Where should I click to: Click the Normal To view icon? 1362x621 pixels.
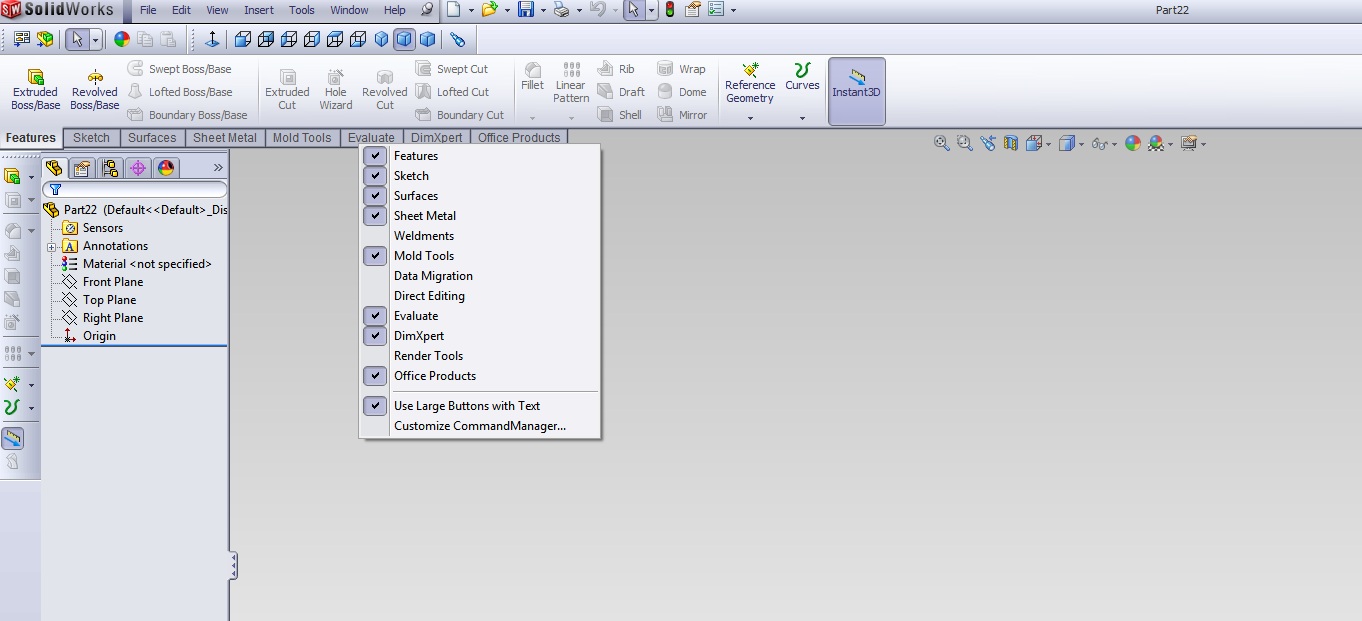pos(212,39)
